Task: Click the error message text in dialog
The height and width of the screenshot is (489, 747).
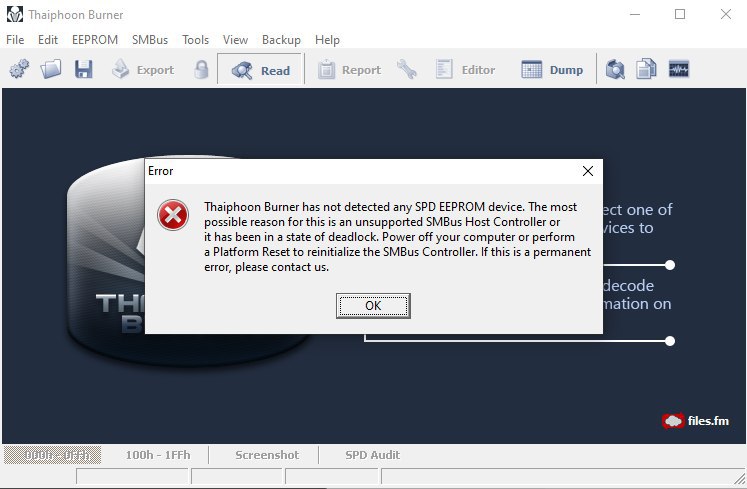Action: (x=397, y=237)
